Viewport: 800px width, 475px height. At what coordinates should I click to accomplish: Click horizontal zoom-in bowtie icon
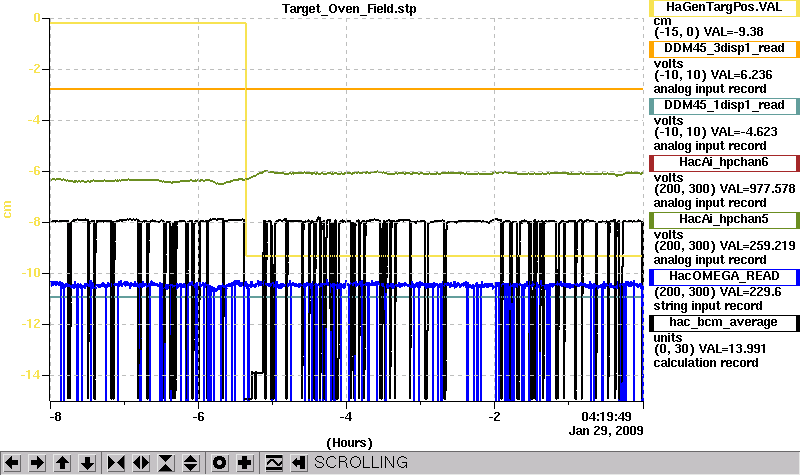[x=116, y=463]
